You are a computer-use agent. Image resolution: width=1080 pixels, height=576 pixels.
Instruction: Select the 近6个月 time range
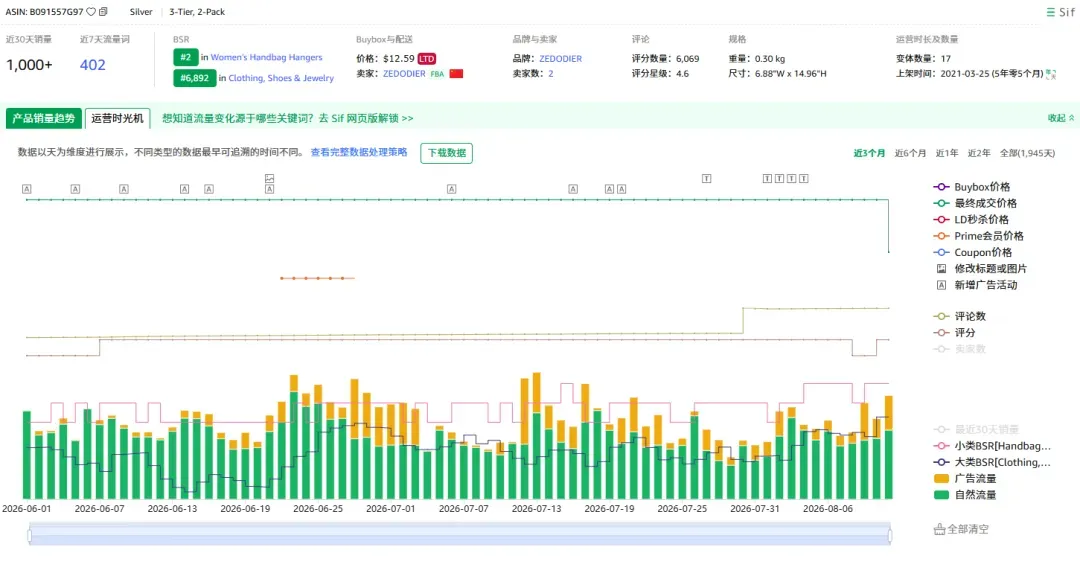click(910, 153)
